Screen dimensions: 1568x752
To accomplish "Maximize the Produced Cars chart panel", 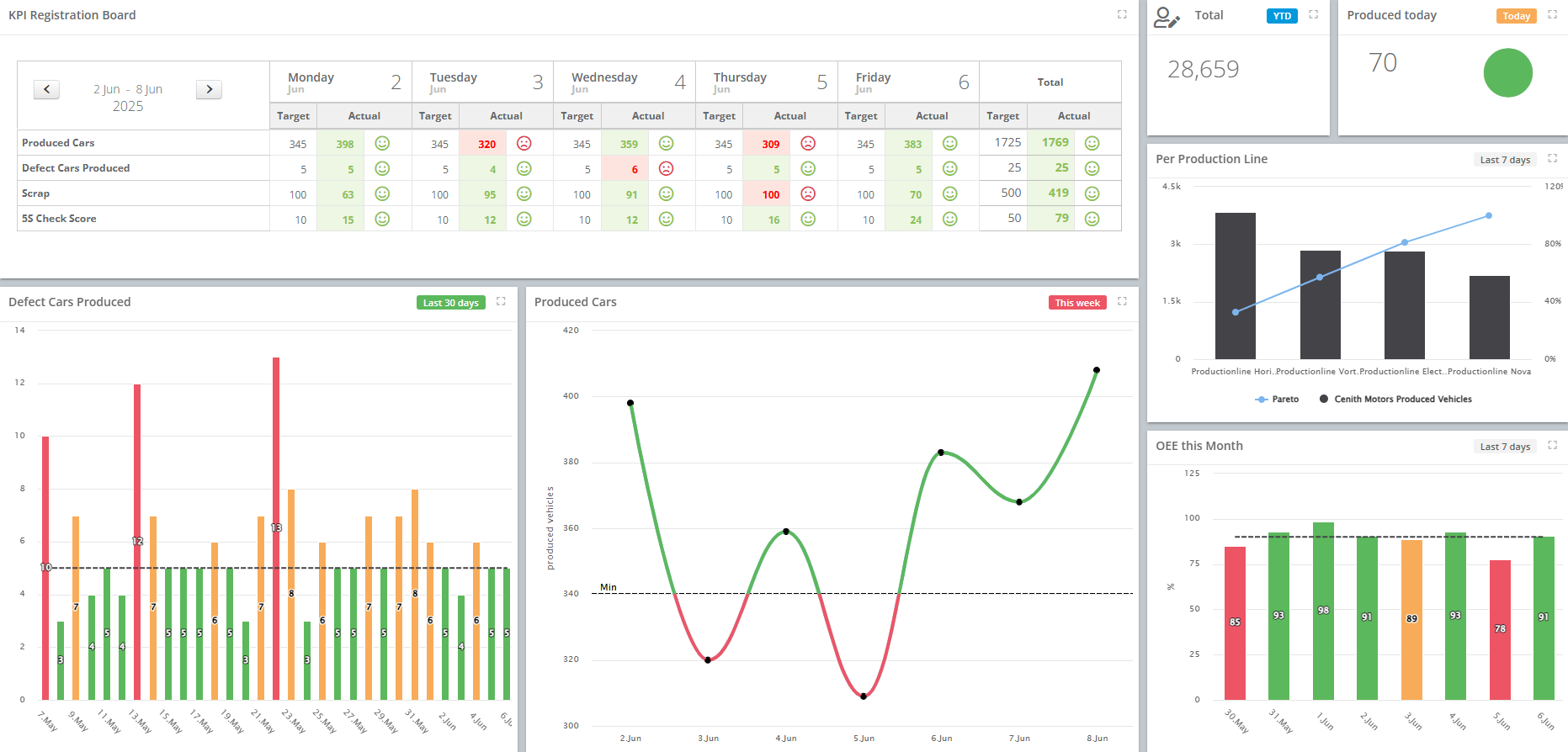I will pyautogui.click(x=1122, y=301).
